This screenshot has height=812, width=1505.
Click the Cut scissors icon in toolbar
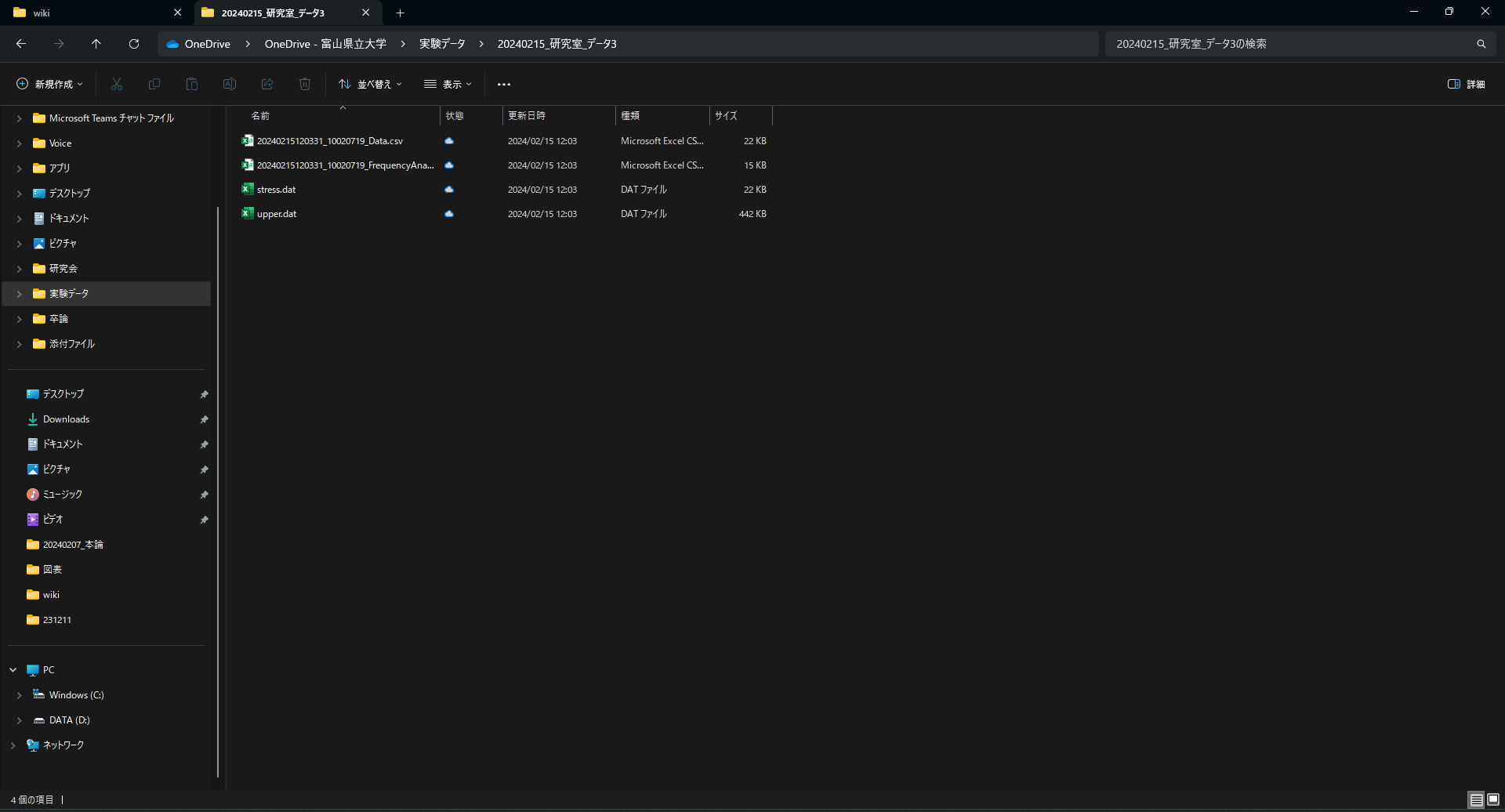point(117,84)
